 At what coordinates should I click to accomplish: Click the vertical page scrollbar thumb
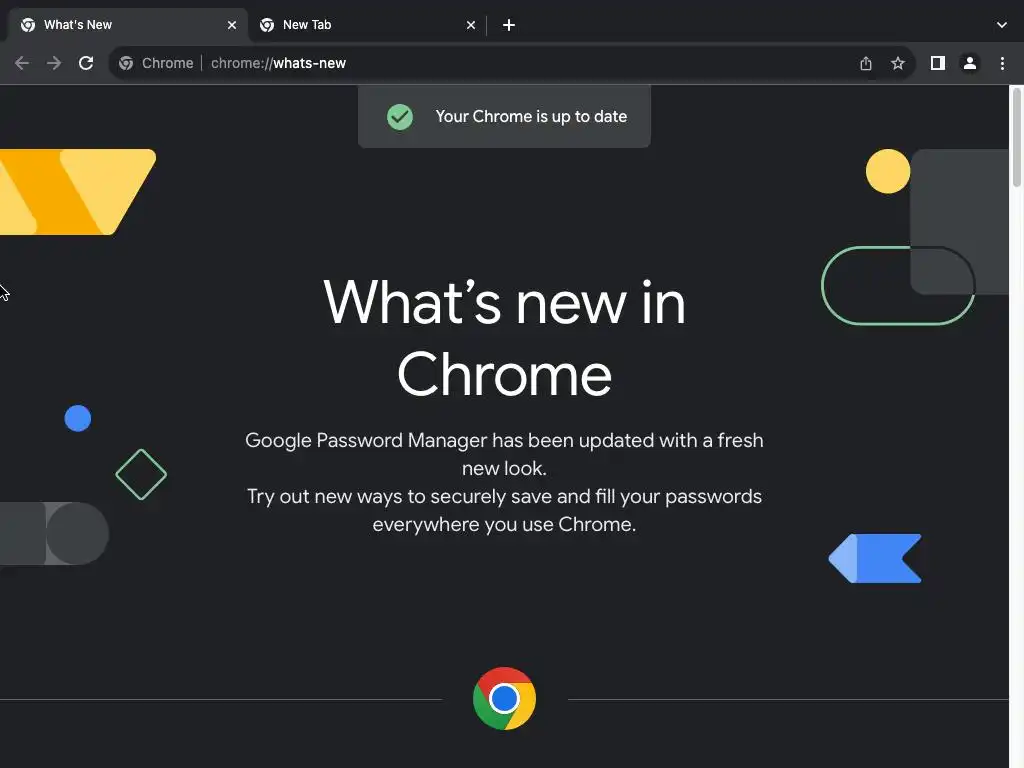tap(1016, 137)
